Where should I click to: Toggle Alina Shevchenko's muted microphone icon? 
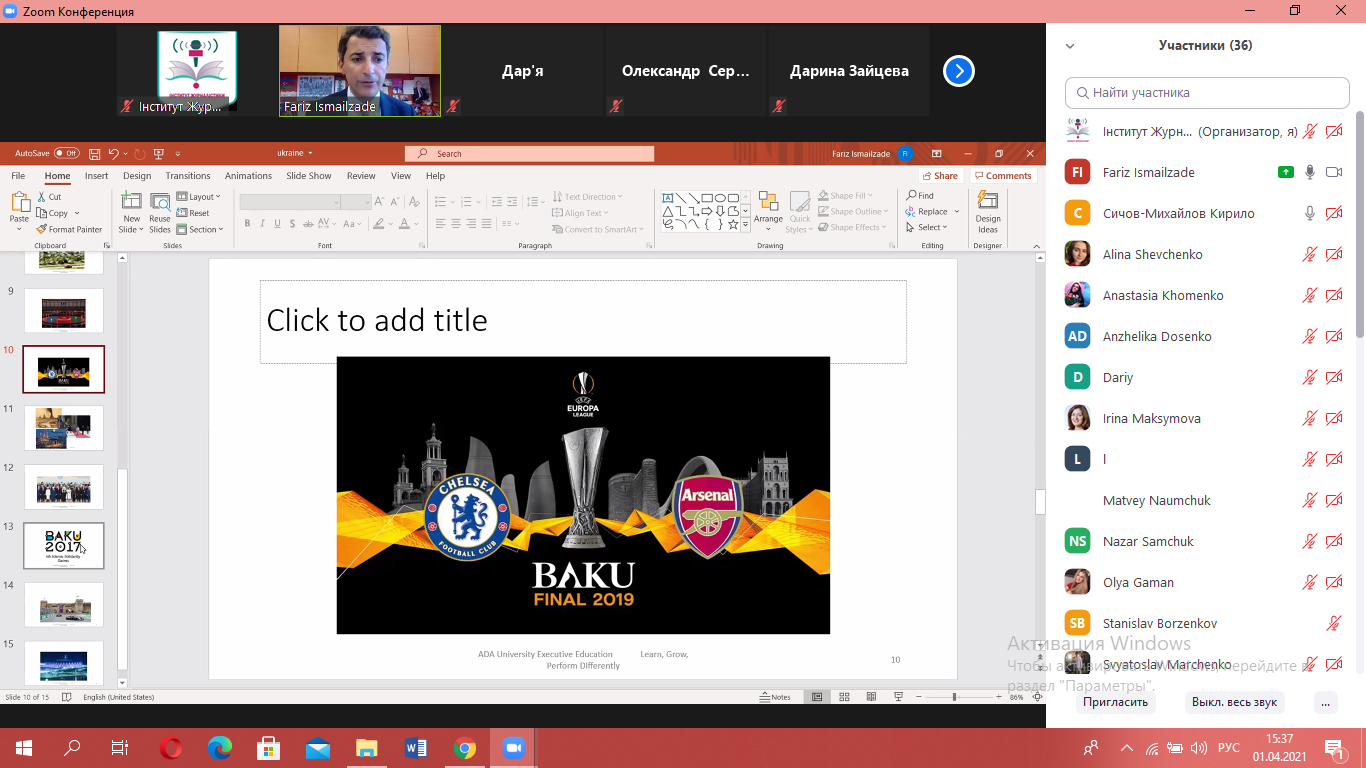(x=1309, y=254)
